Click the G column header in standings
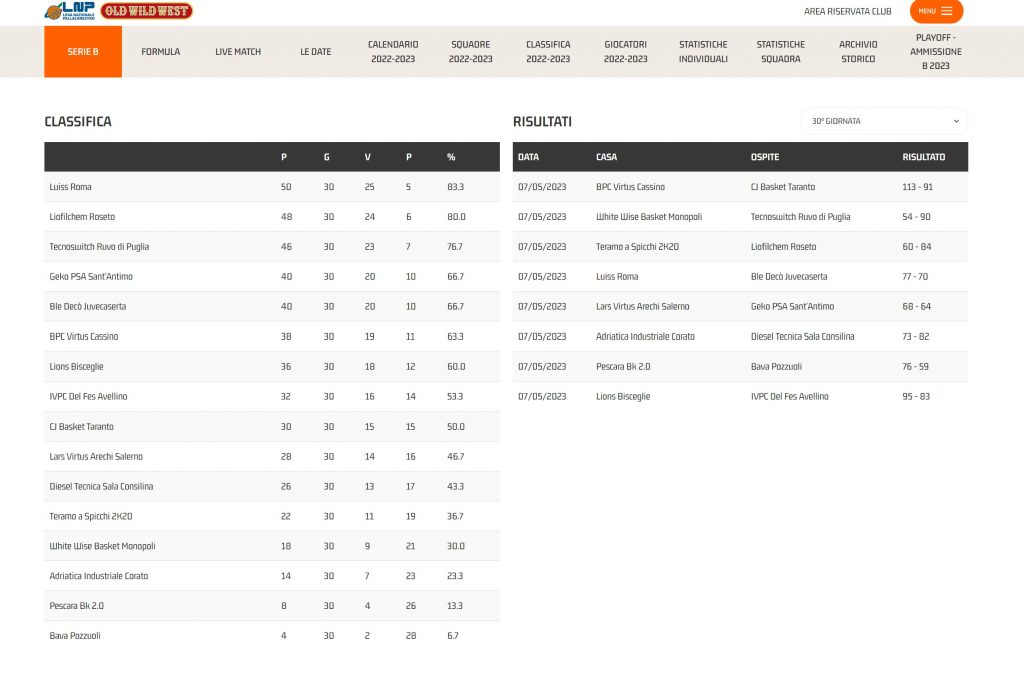 point(327,157)
